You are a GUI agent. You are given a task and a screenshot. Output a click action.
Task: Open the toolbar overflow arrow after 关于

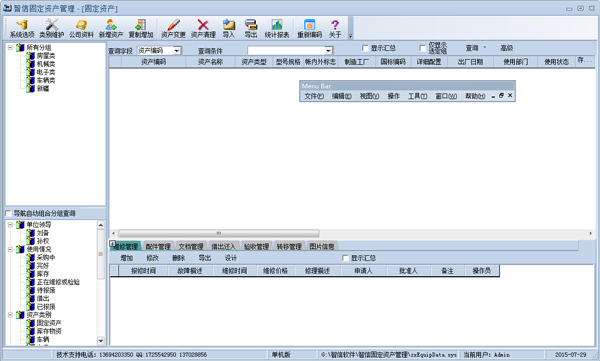pyautogui.click(x=351, y=36)
